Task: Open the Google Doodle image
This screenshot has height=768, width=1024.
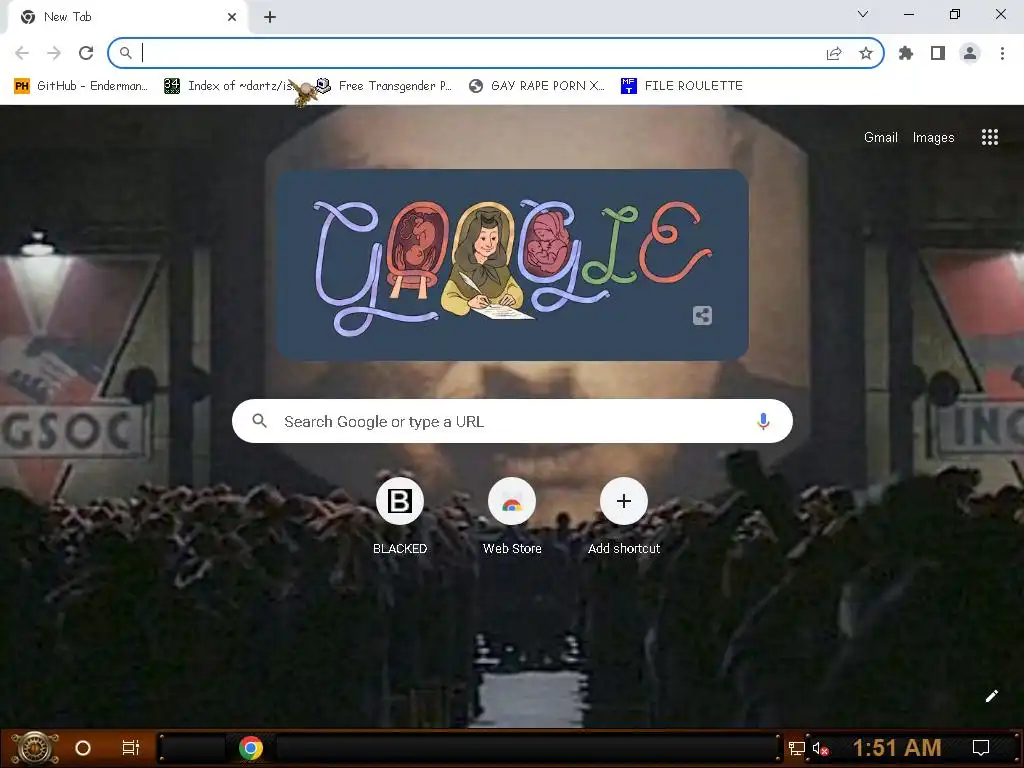Action: click(x=512, y=264)
